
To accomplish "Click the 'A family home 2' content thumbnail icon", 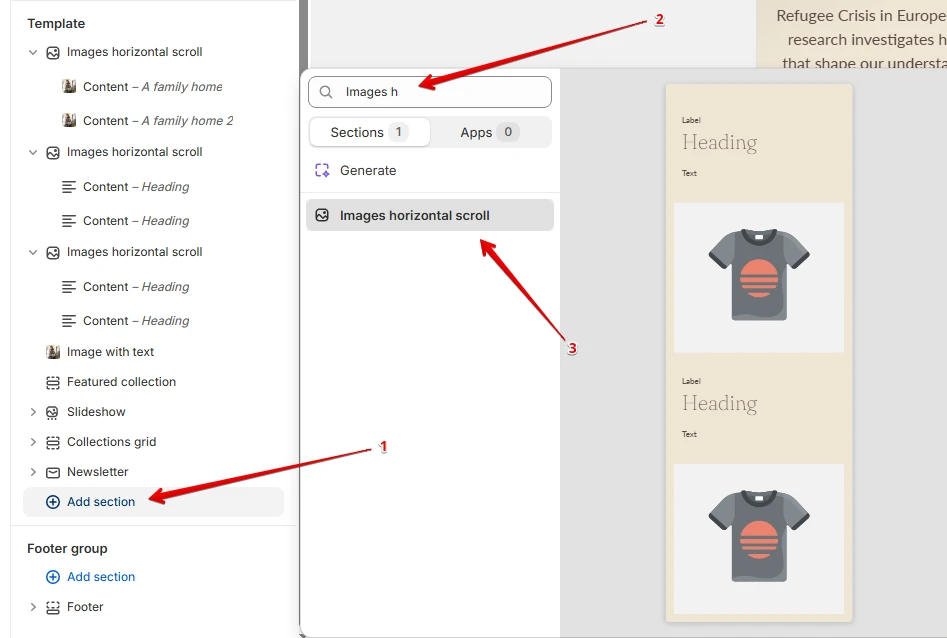I will [x=69, y=120].
